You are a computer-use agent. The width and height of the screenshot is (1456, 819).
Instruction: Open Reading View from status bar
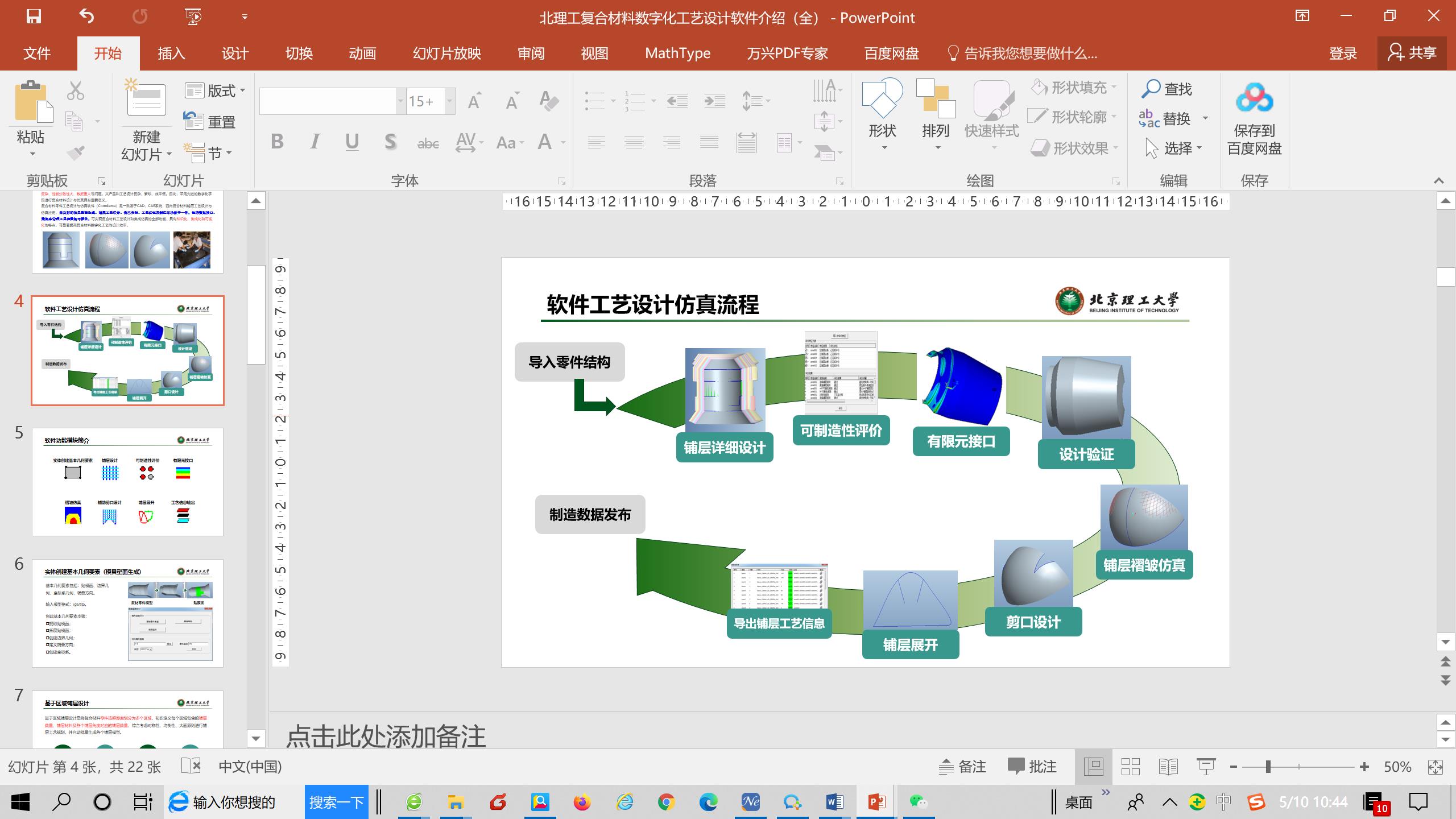click(1168, 767)
